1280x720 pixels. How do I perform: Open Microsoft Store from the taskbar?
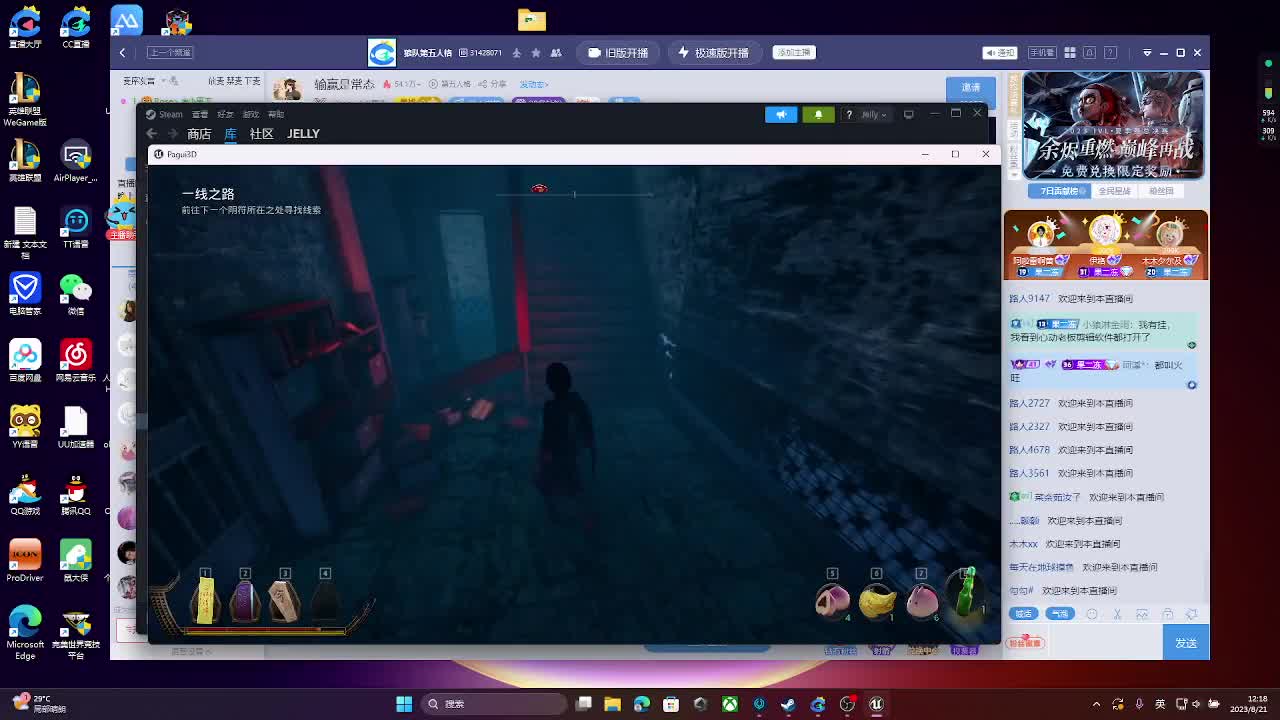point(671,704)
